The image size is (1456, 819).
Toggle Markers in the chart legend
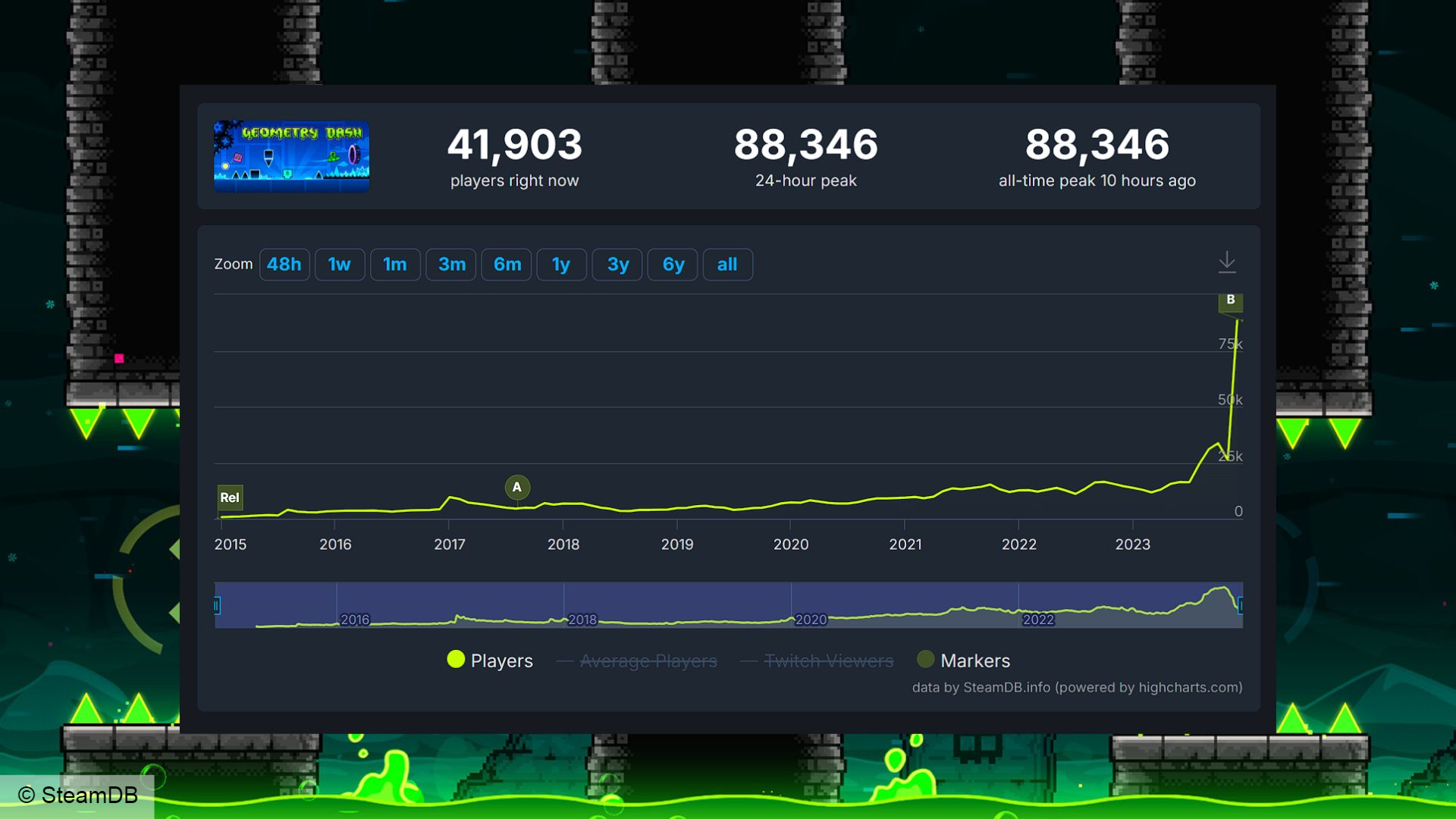click(x=964, y=661)
